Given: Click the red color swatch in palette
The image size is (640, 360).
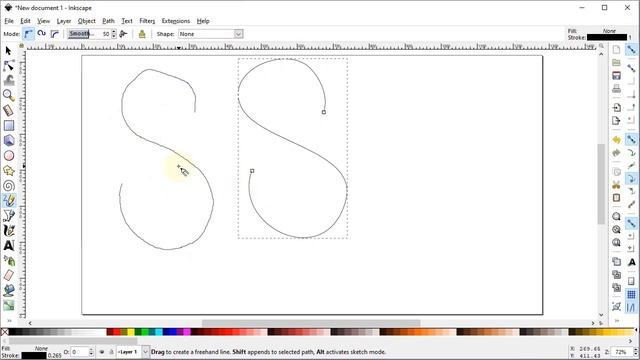Looking at the screenshot, I should click(x=116, y=332).
